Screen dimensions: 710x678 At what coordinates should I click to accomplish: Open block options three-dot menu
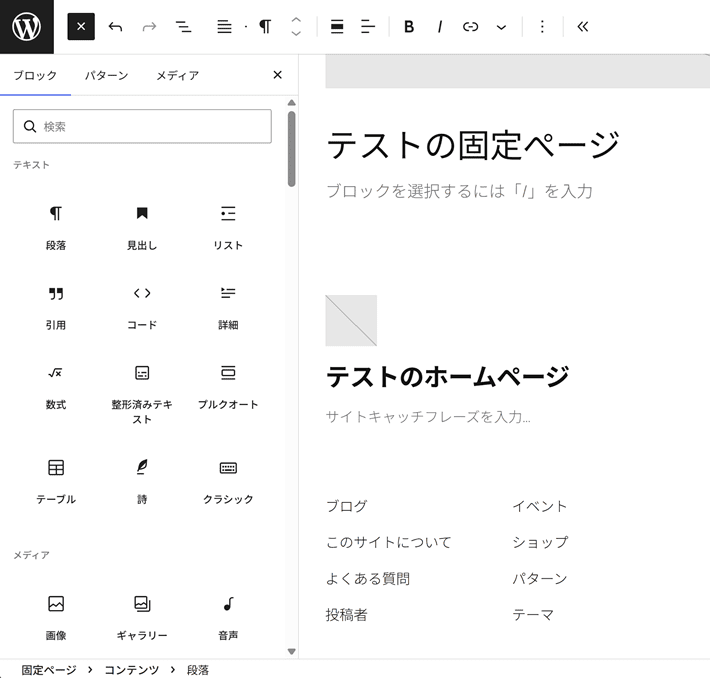[542, 27]
